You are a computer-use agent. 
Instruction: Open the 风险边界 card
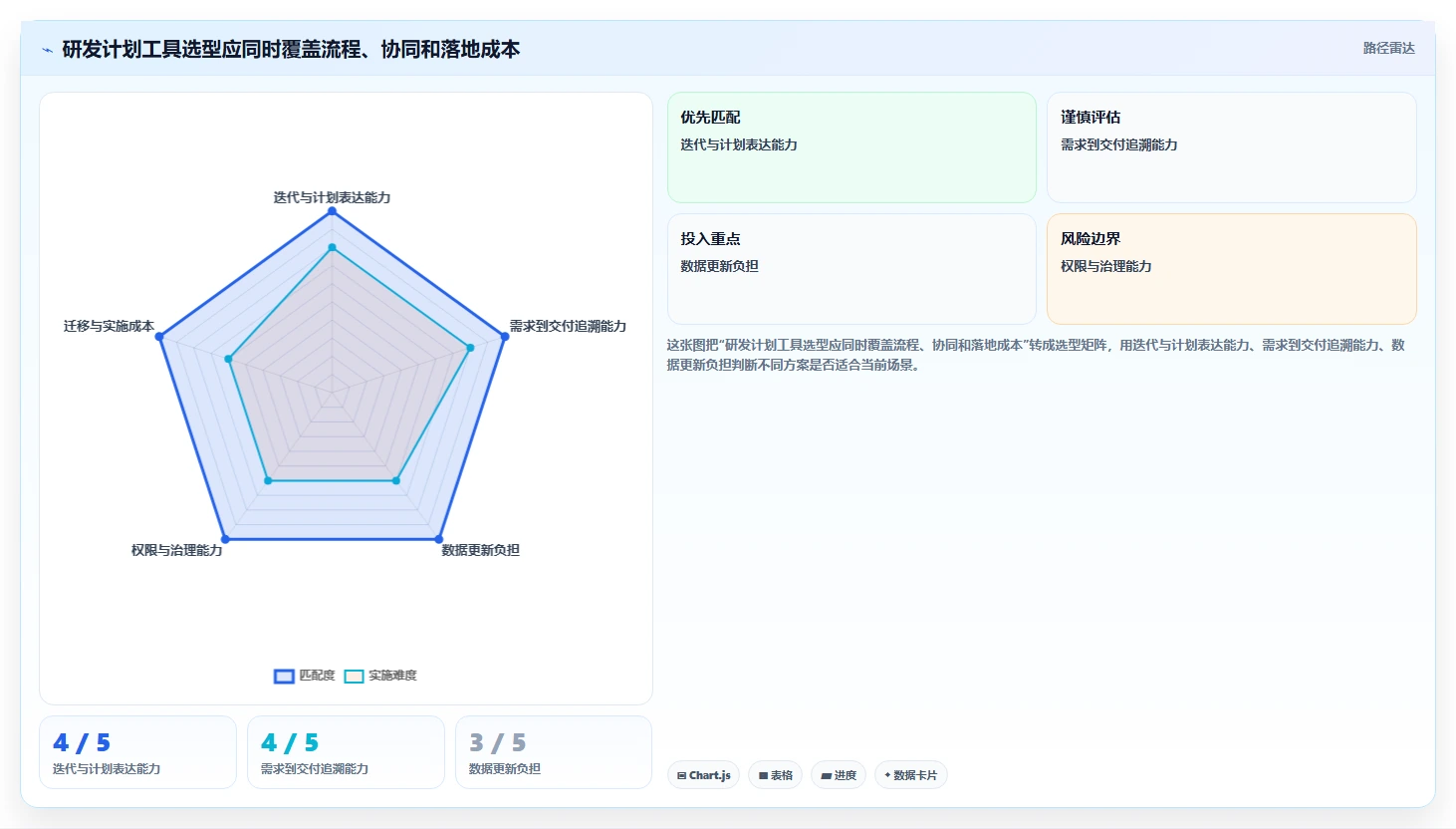[1231, 269]
